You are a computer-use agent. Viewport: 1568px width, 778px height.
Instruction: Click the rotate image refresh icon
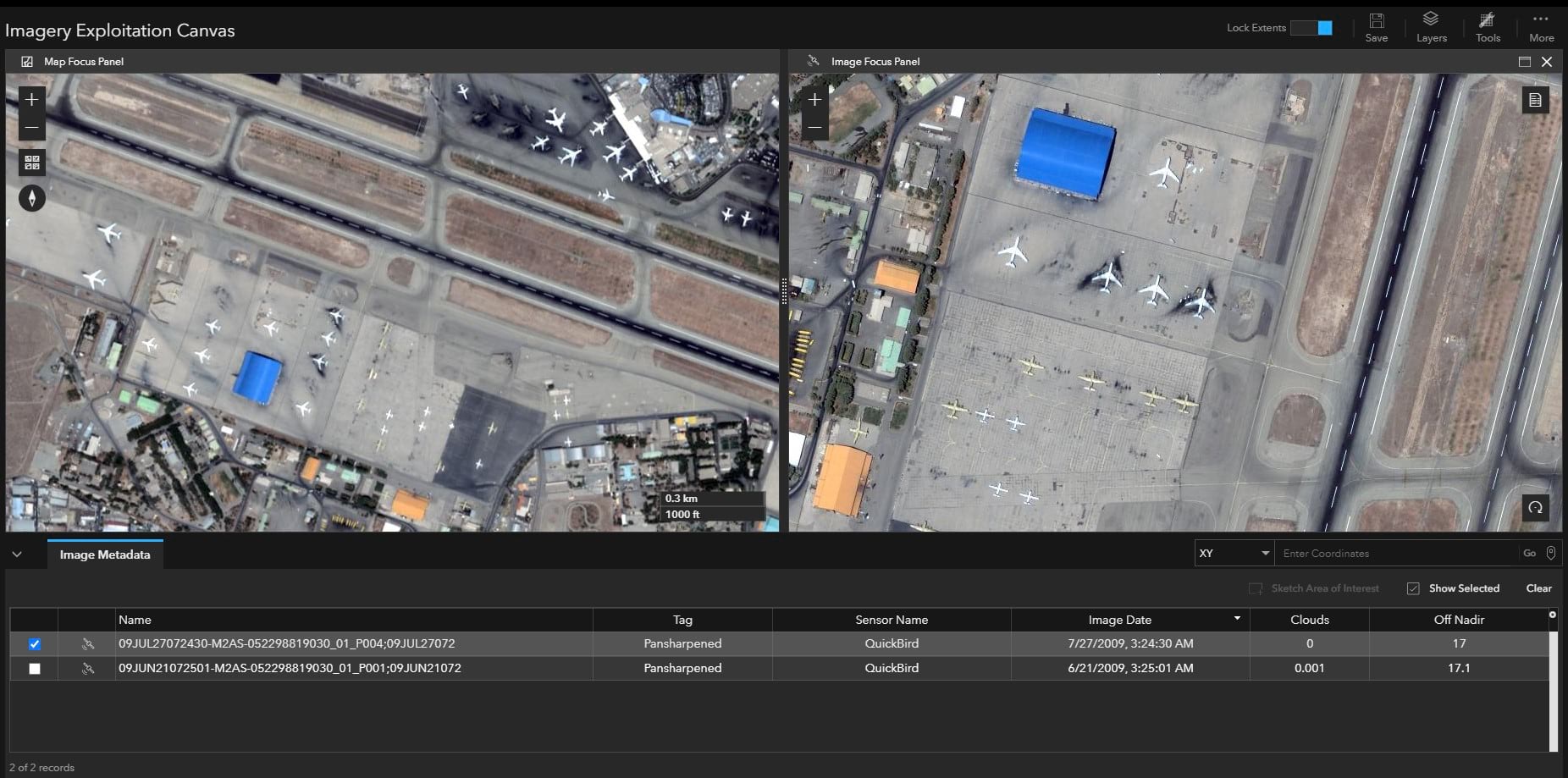coord(1535,508)
